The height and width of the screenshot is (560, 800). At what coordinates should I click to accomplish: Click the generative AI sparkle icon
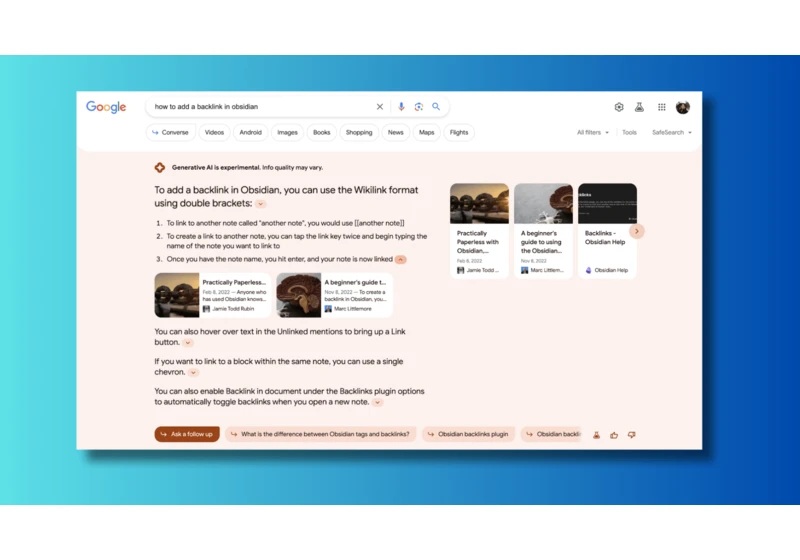(x=160, y=167)
